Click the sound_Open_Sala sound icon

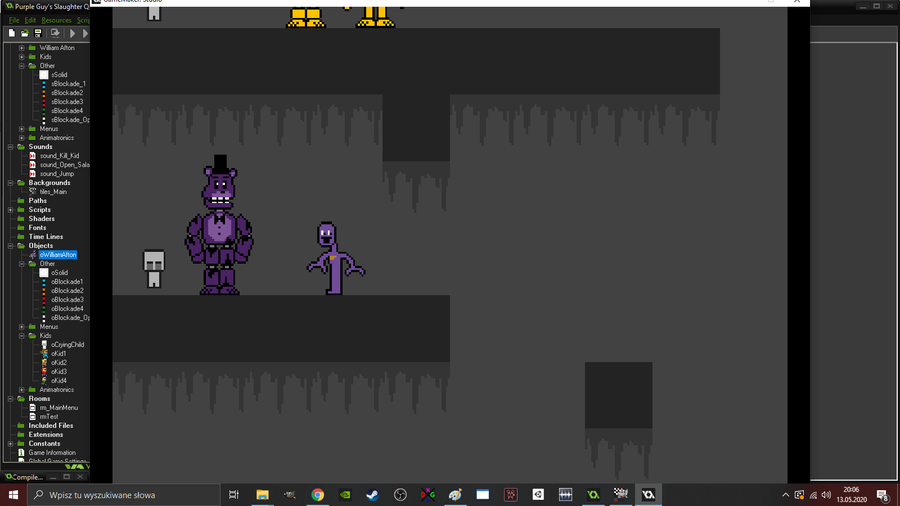point(33,165)
